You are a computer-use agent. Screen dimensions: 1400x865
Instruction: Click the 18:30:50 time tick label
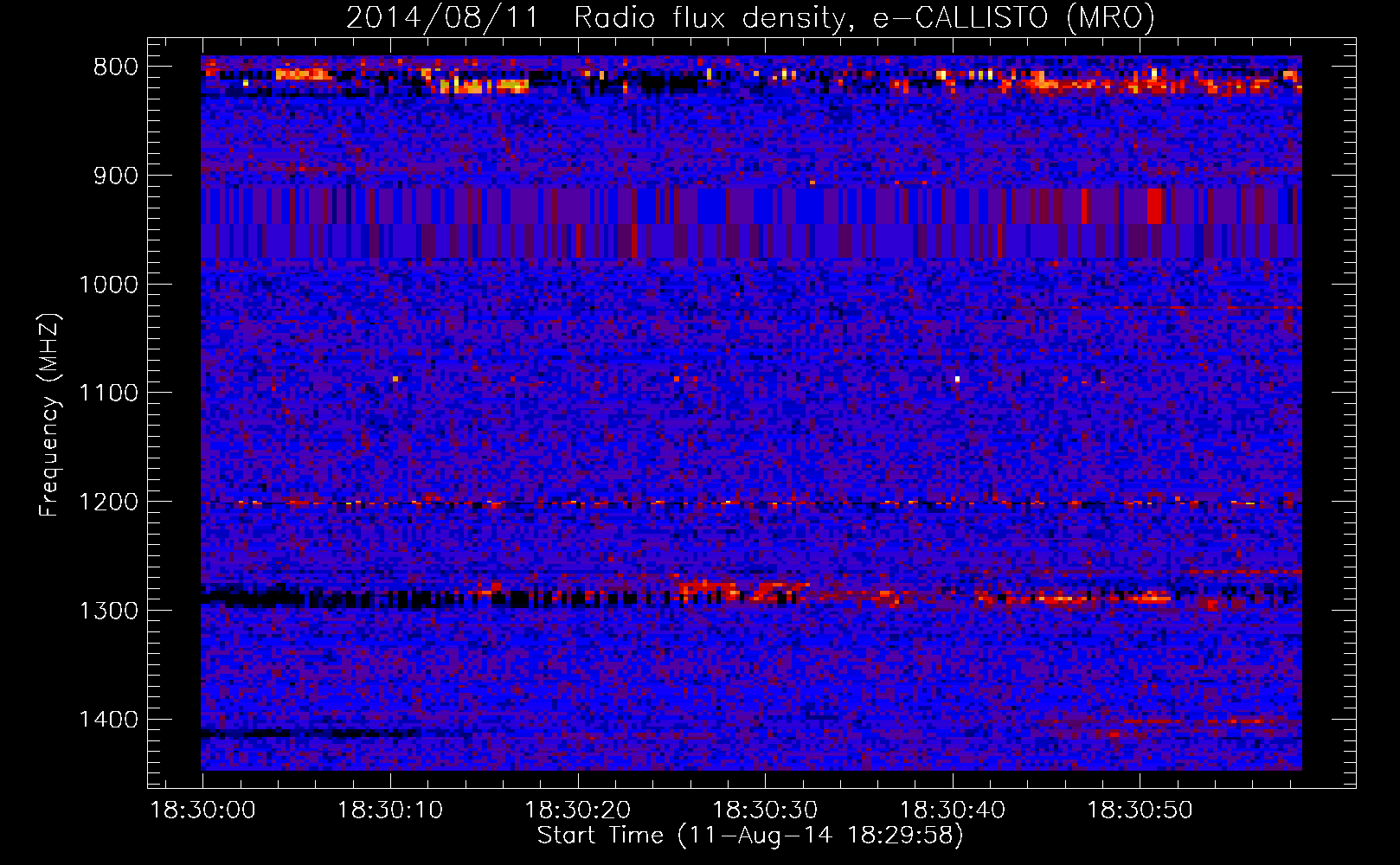pyautogui.click(x=1140, y=811)
